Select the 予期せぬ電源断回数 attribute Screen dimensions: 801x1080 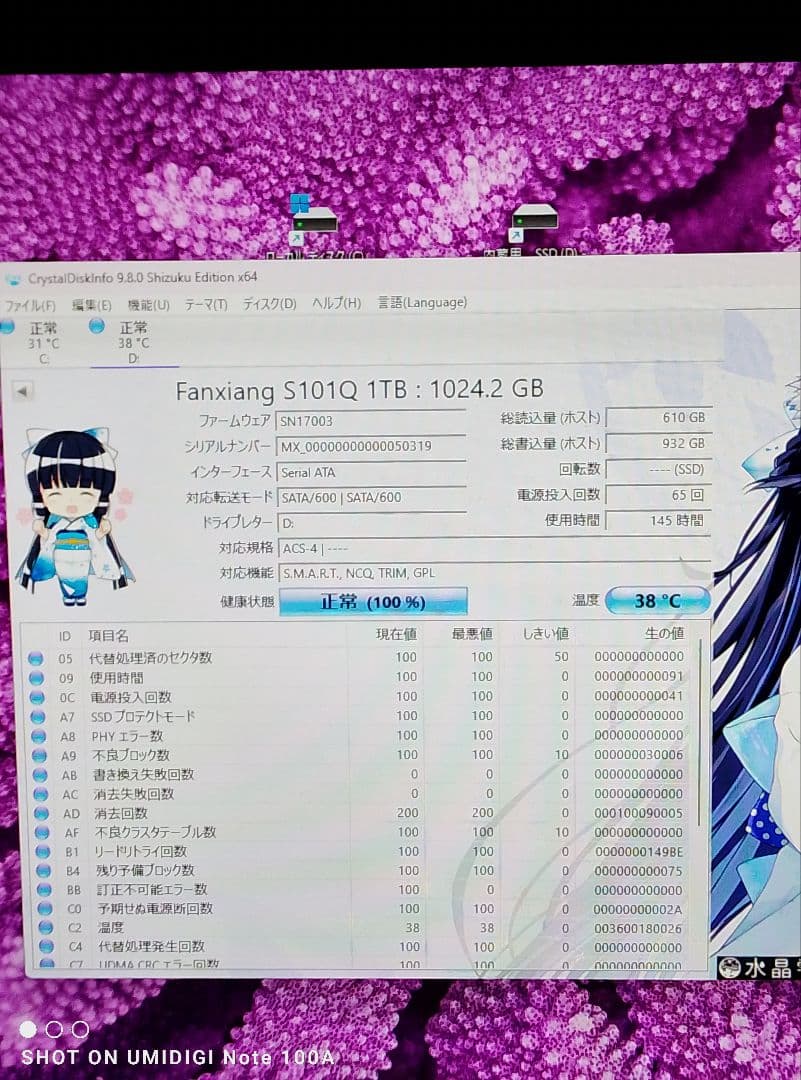coord(156,908)
